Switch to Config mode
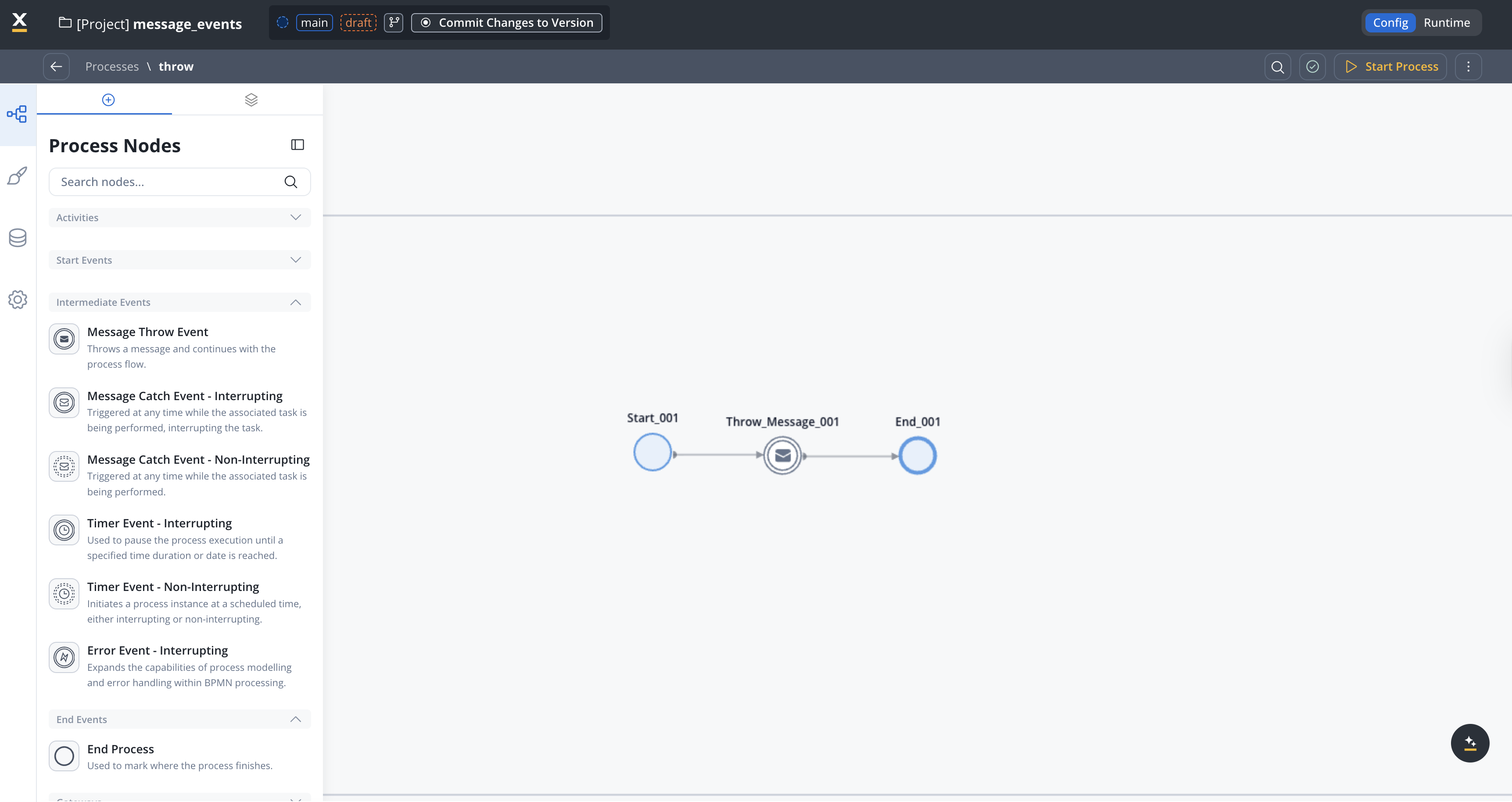The height and width of the screenshot is (802, 1512). pyautogui.click(x=1390, y=23)
